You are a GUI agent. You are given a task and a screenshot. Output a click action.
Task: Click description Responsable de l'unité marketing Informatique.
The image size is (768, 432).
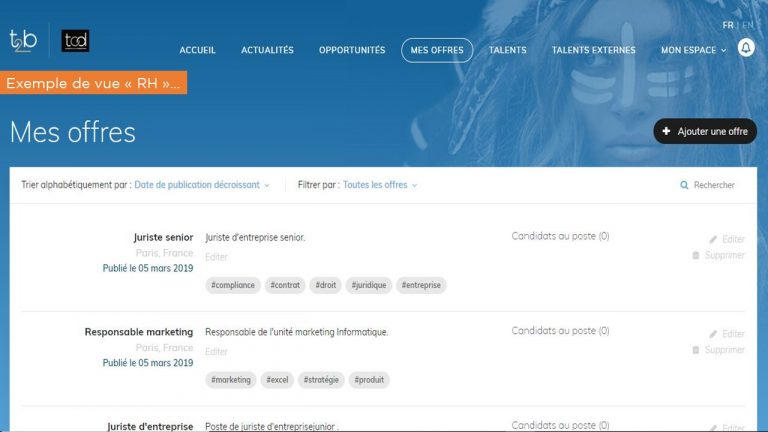[297, 332]
